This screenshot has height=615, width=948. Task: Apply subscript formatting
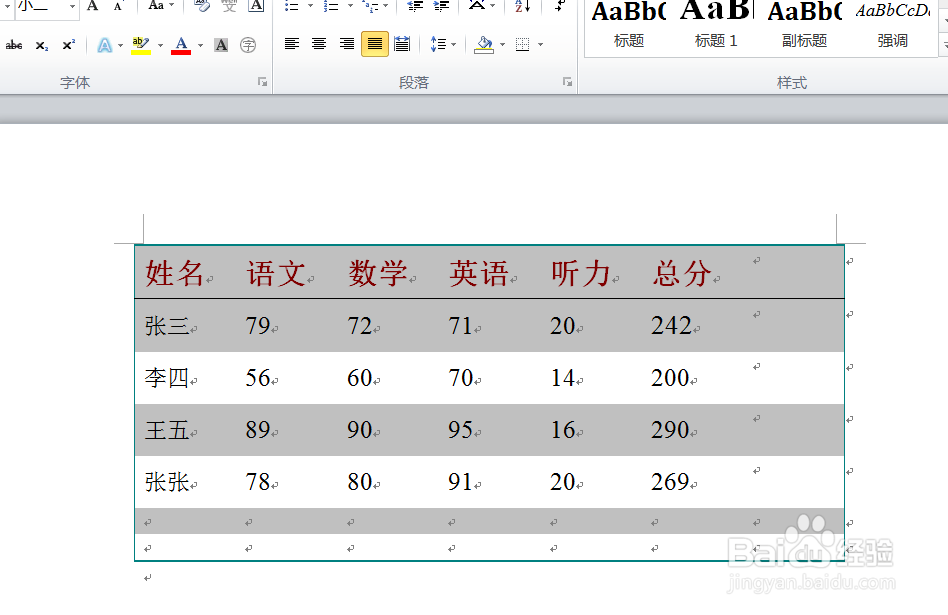click(42, 45)
